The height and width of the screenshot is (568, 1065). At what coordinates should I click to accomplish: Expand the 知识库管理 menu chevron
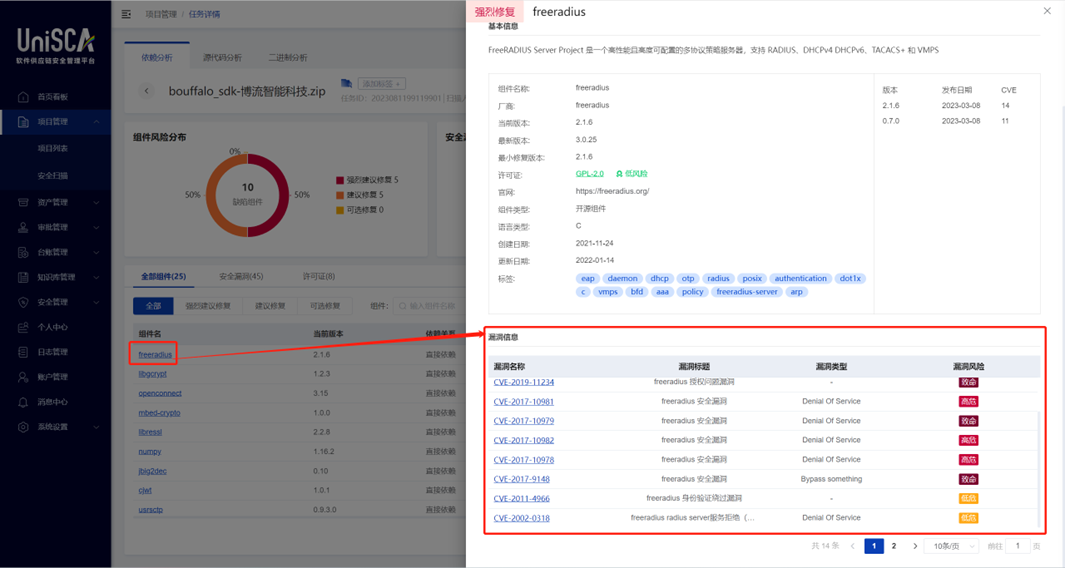(96, 277)
